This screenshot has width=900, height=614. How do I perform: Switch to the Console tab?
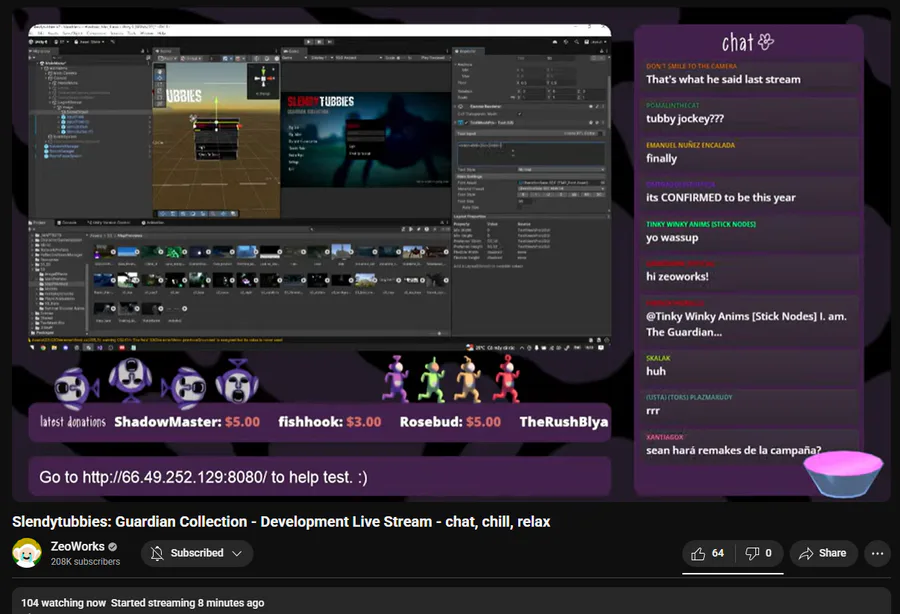tap(68, 223)
